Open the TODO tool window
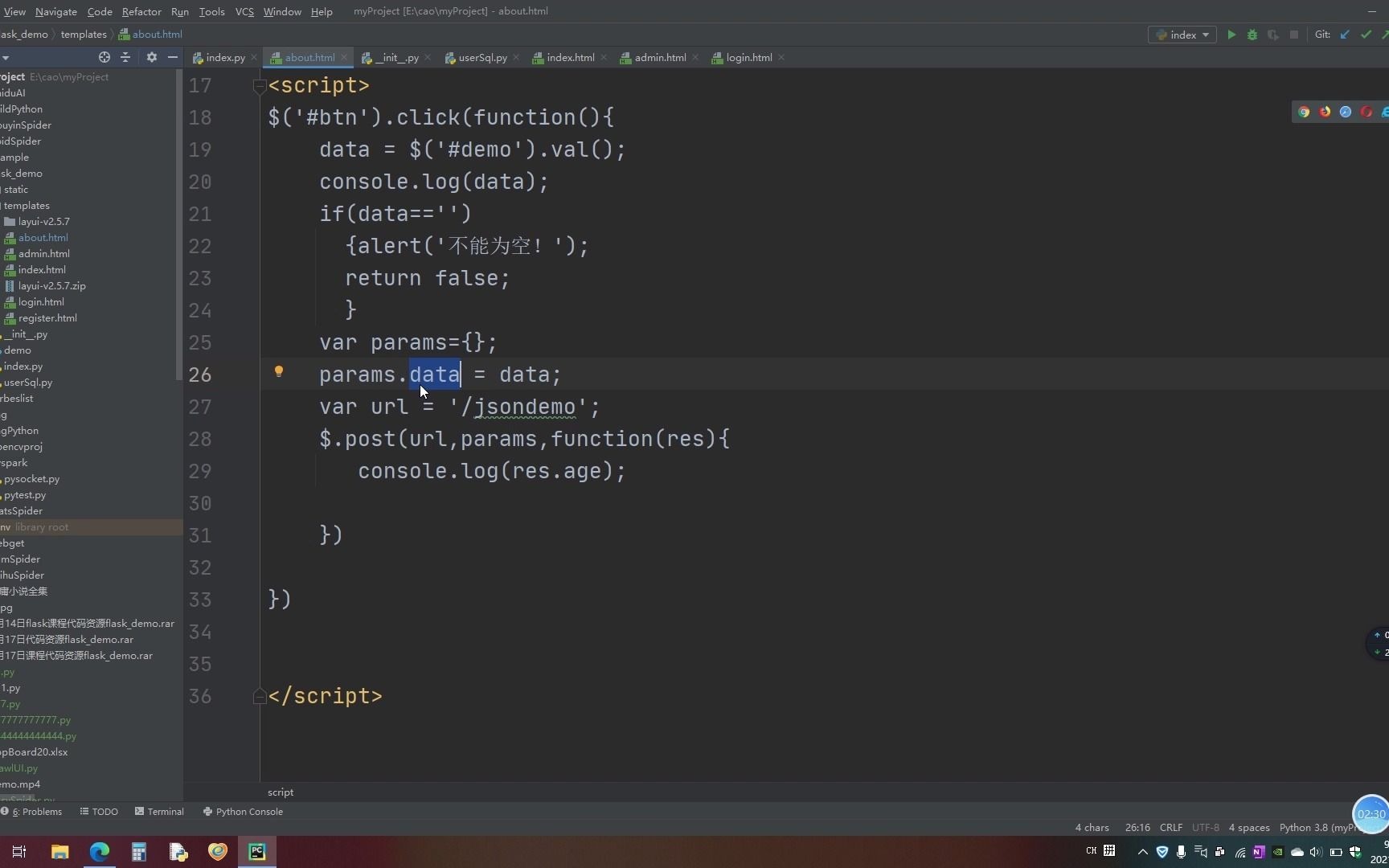The height and width of the screenshot is (868, 1389). pos(98,811)
